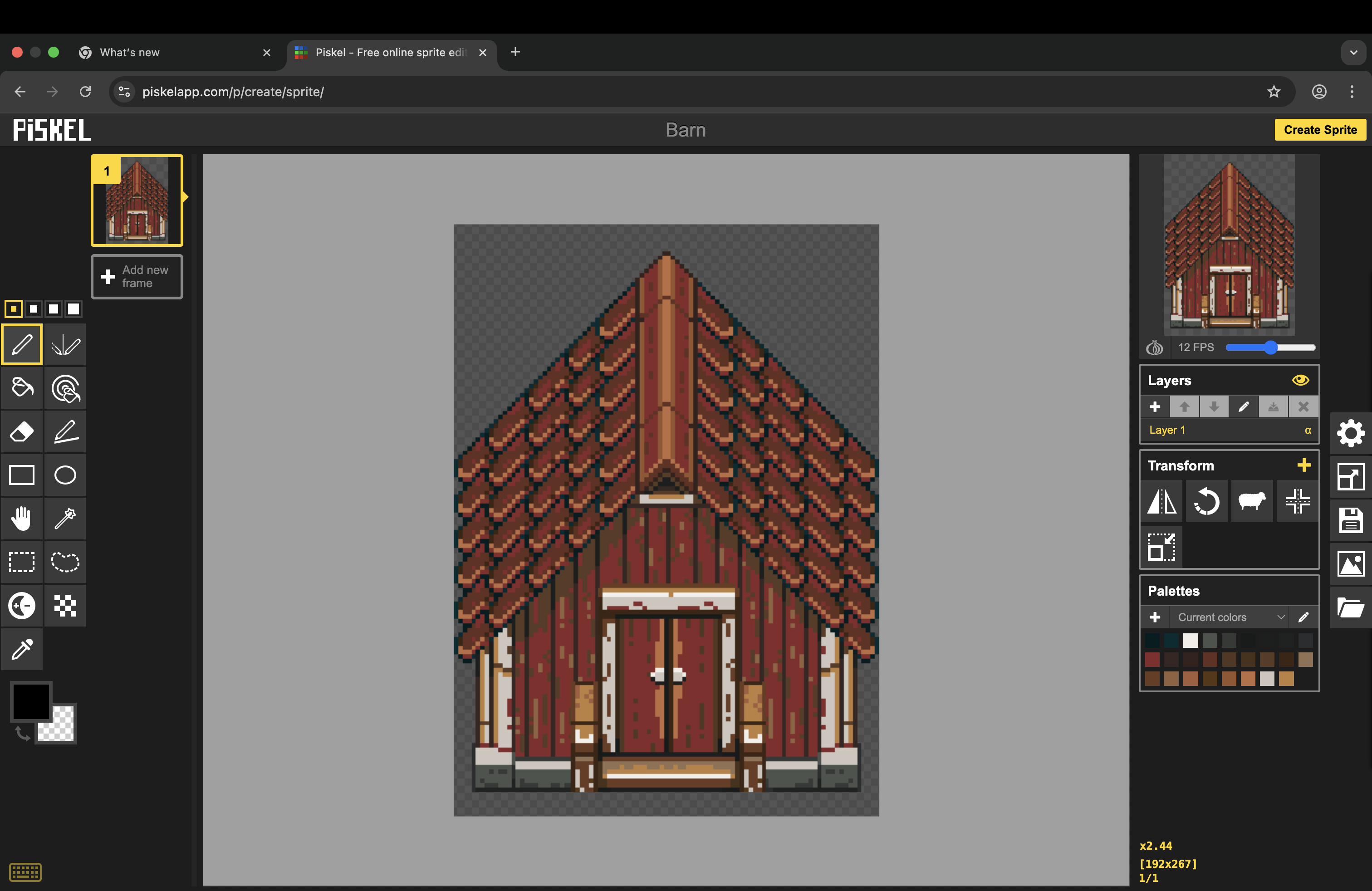Click the Rotate transform icon
1372x891 pixels.
tap(1206, 501)
